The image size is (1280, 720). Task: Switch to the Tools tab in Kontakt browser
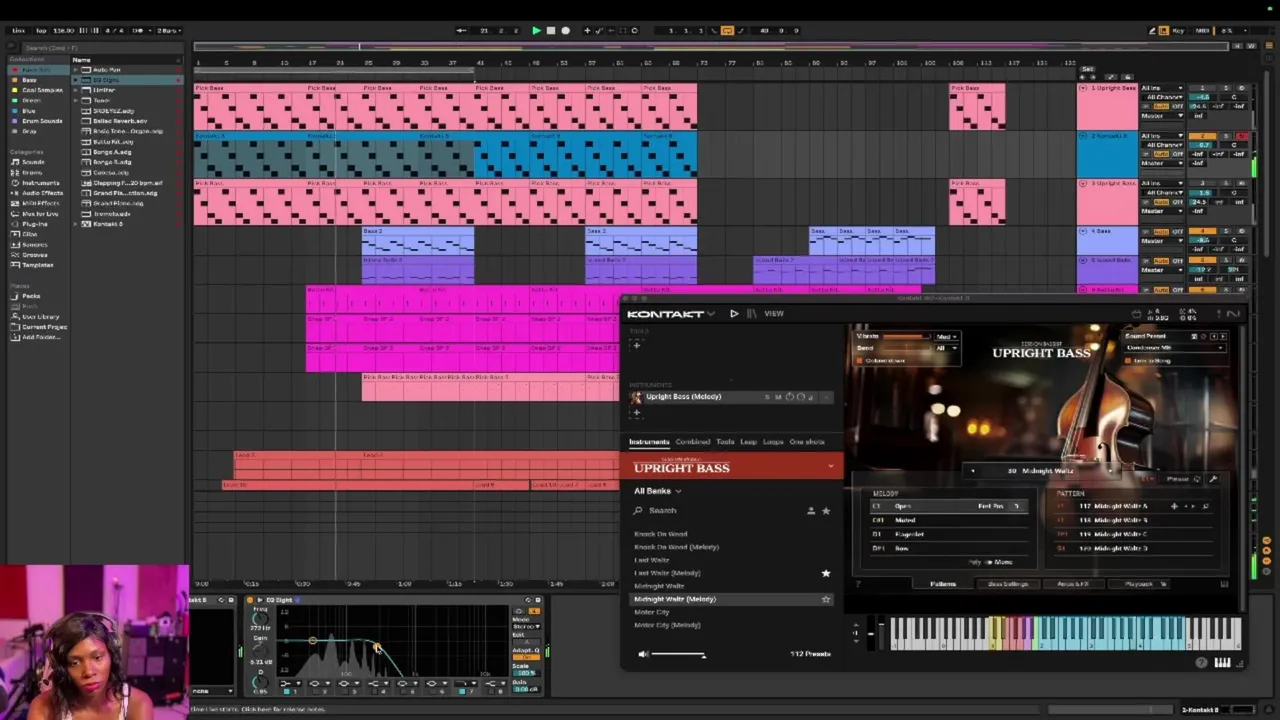pos(725,442)
